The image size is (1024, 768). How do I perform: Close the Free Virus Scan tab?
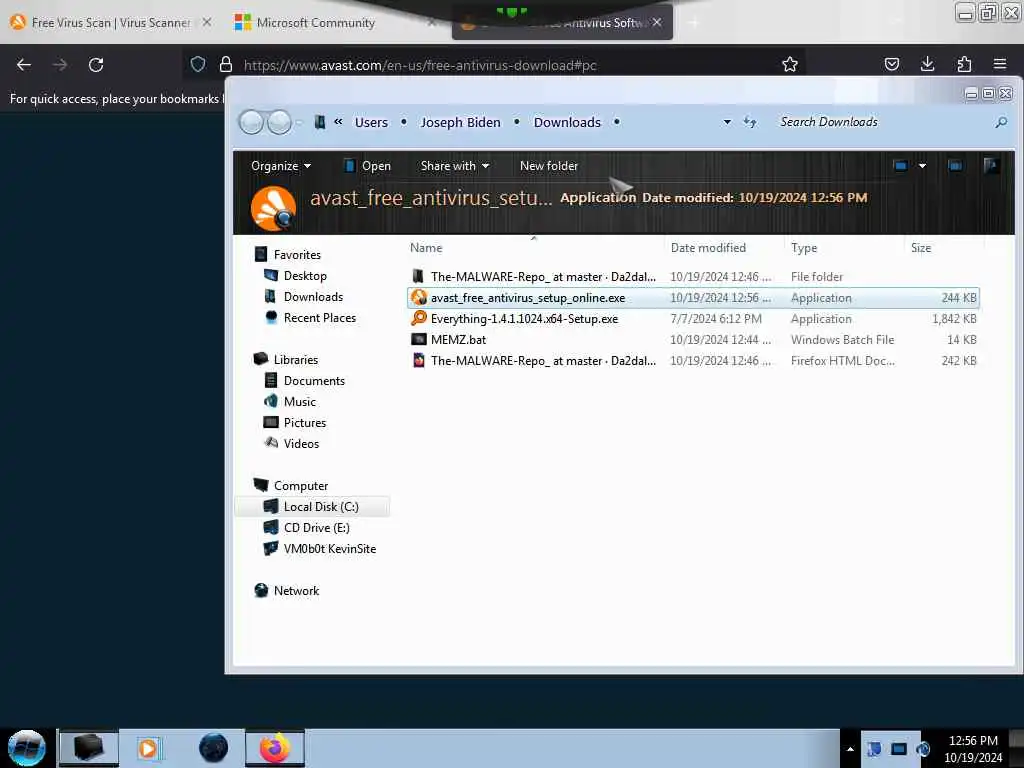(206, 22)
